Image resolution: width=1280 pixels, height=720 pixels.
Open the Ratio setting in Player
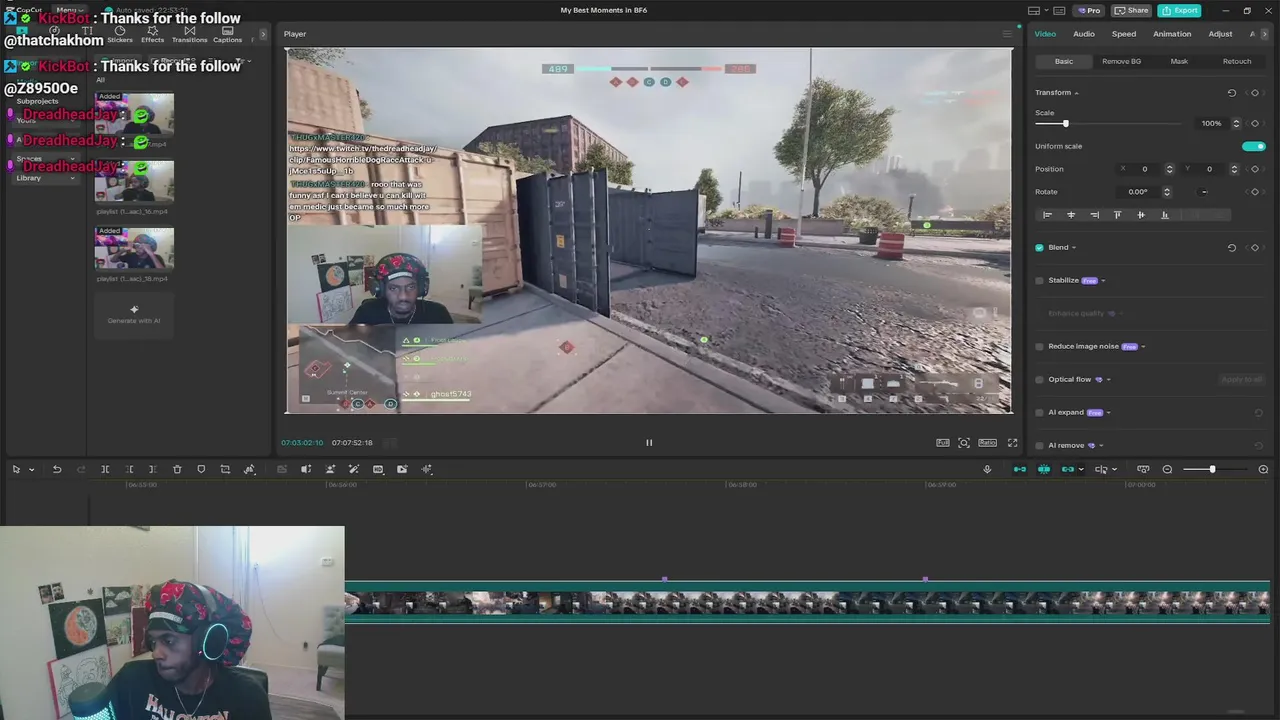click(x=987, y=442)
